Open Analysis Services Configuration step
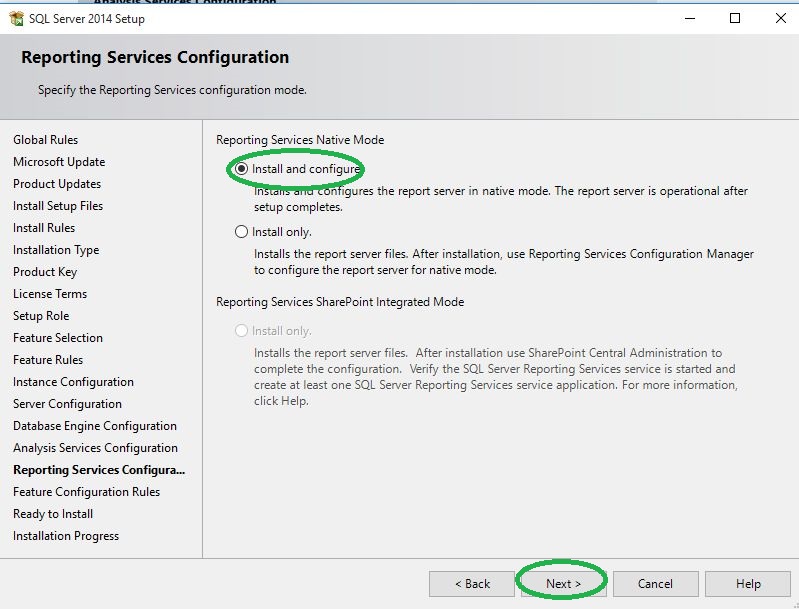The width and height of the screenshot is (799, 609). tap(95, 448)
